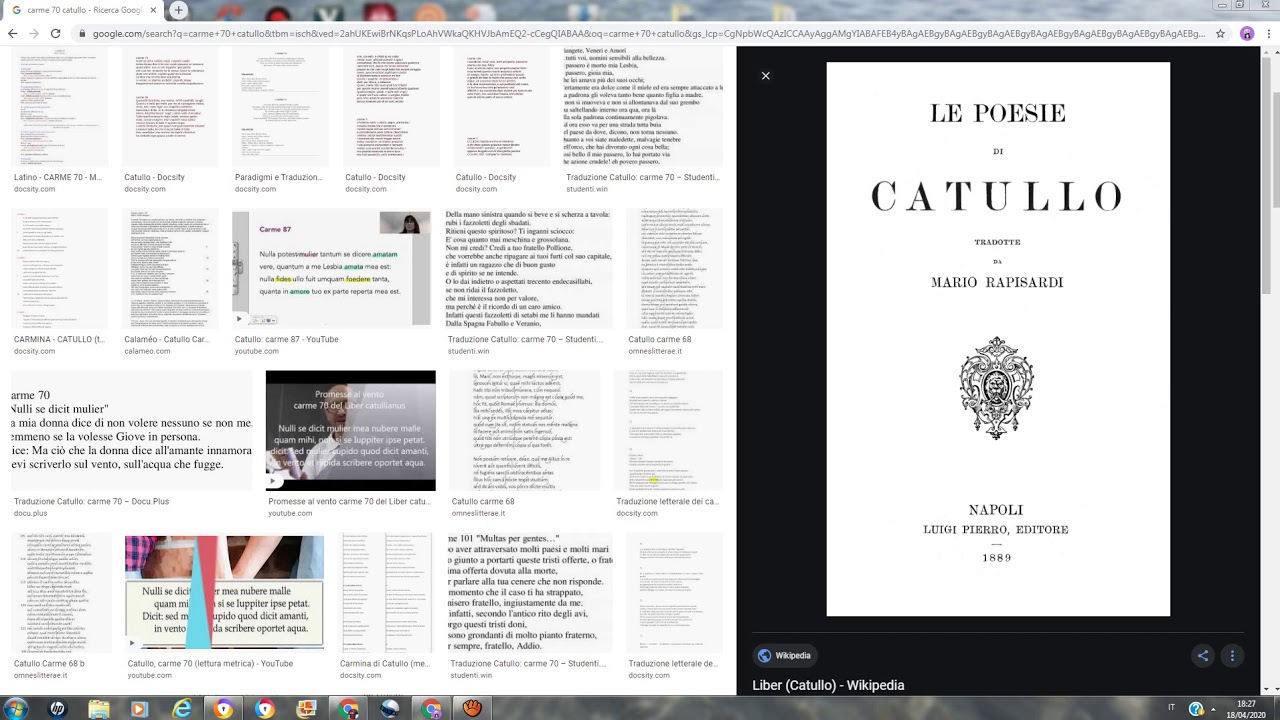Viewport: 1280px width, 720px height.
Task: Open the Le Poesie di Catullo cover image
Action: 997,339
